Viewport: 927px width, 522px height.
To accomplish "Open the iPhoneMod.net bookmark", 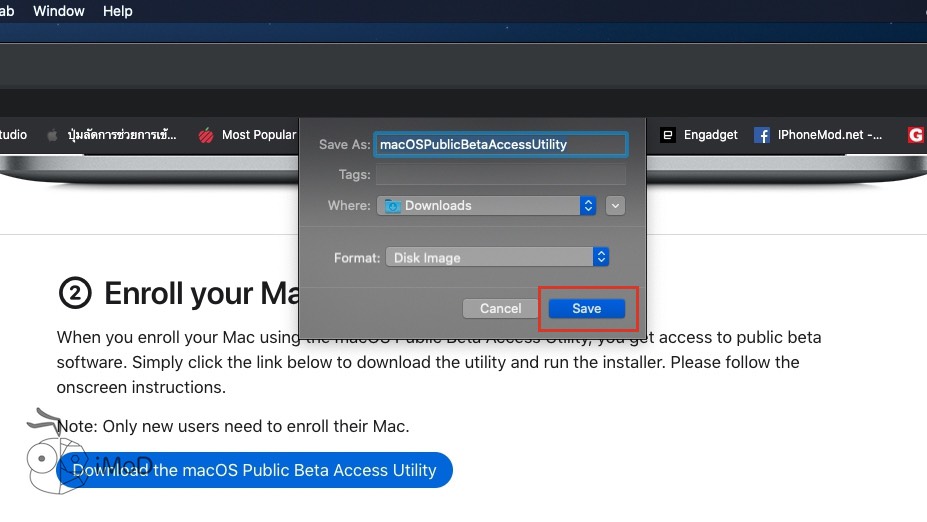I will point(830,135).
